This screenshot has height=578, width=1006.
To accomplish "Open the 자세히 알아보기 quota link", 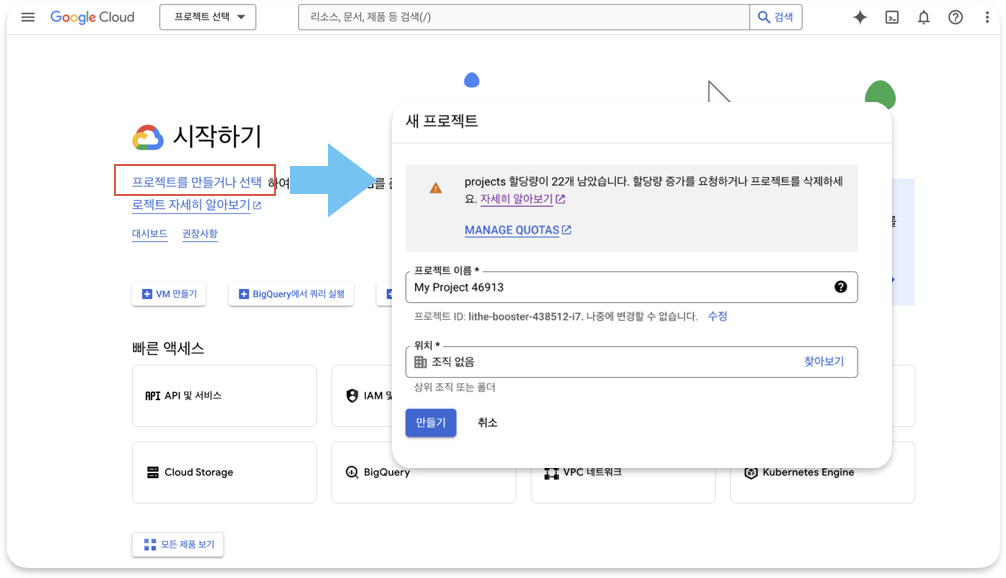I will click(522, 199).
